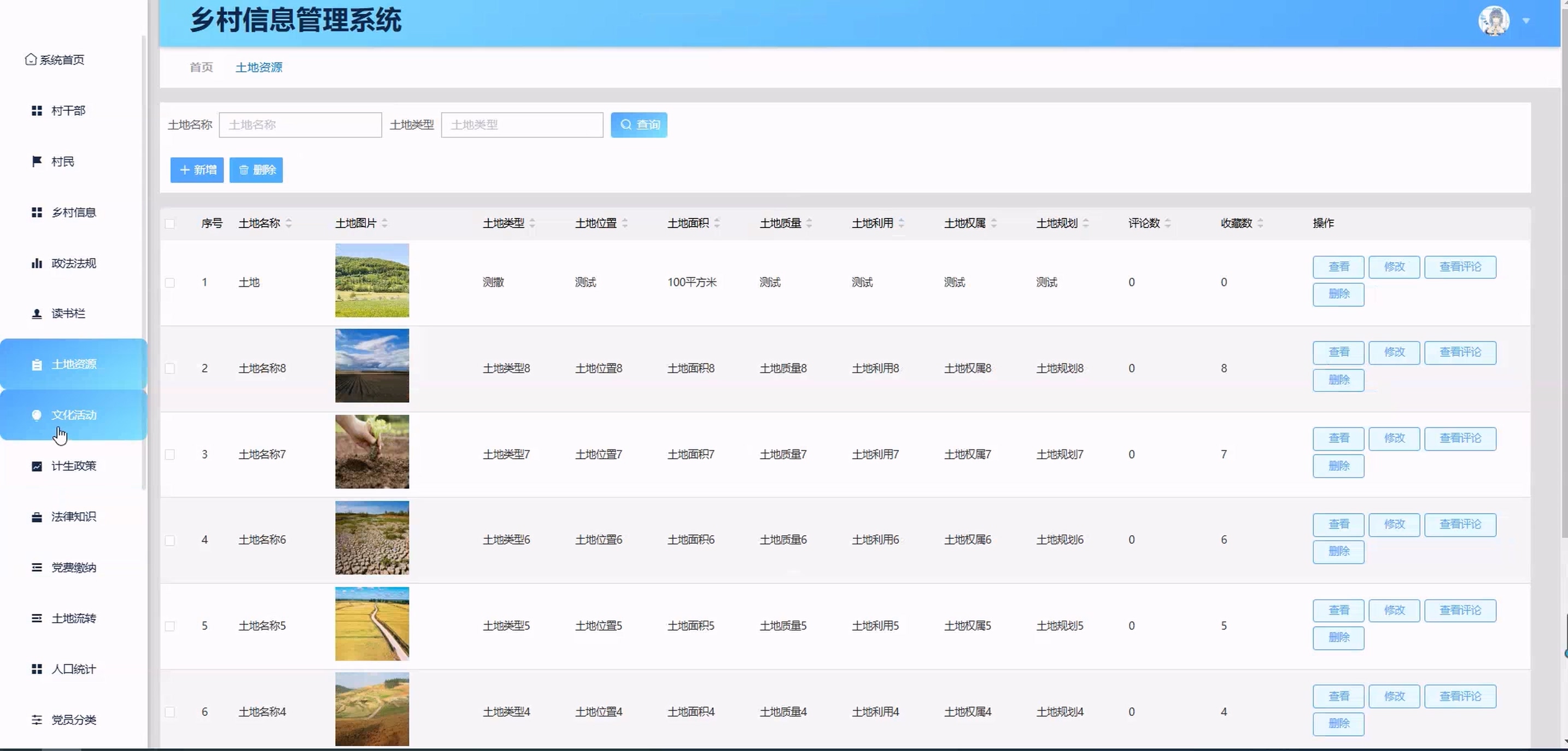This screenshot has width=1568, height=751.
Task: Click the 土地名称 search input field
Action: click(300, 125)
